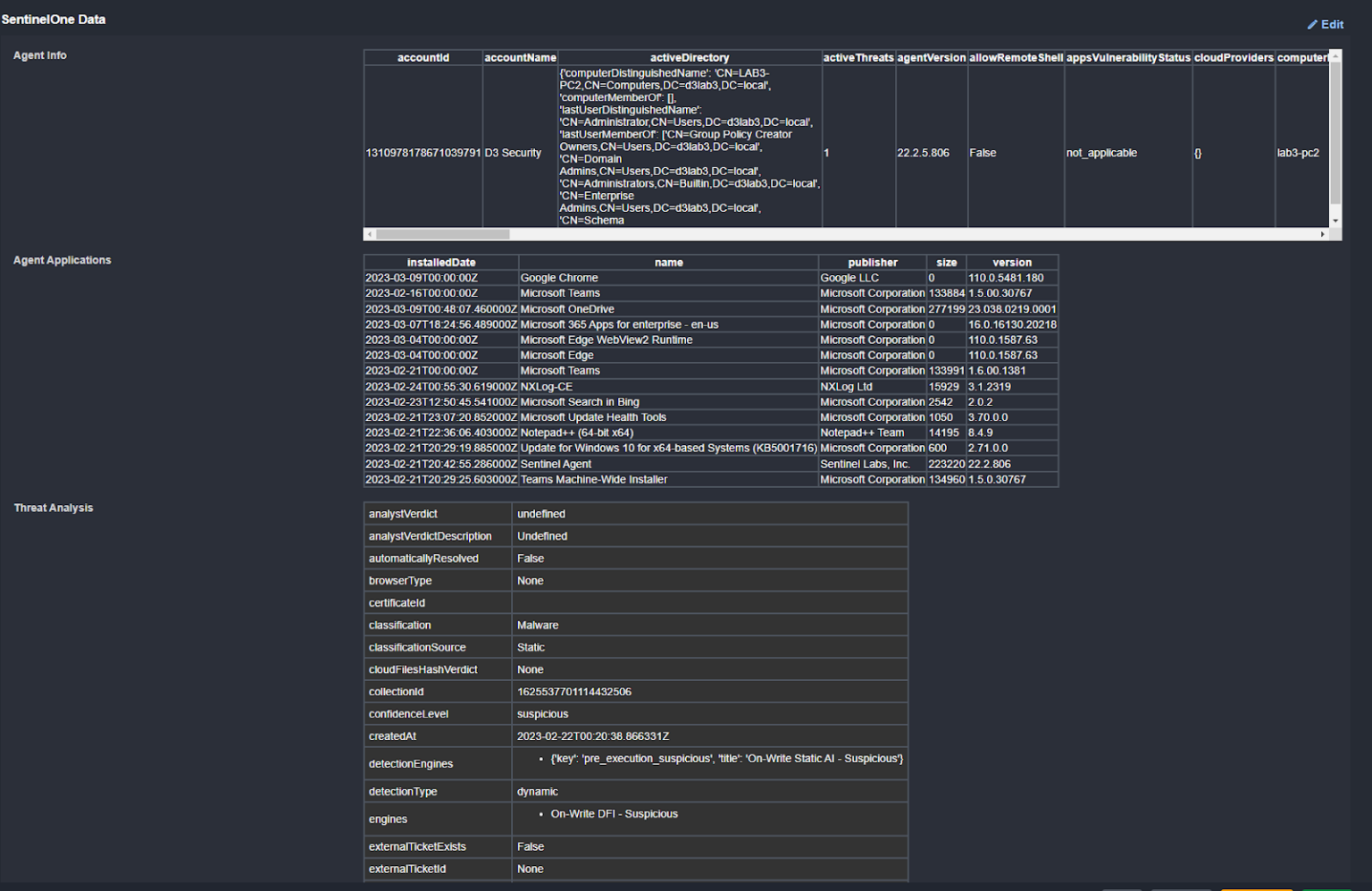The width and height of the screenshot is (1372, 891).
Task: Click the Agent Info section label
Action: tap(39, 55)
